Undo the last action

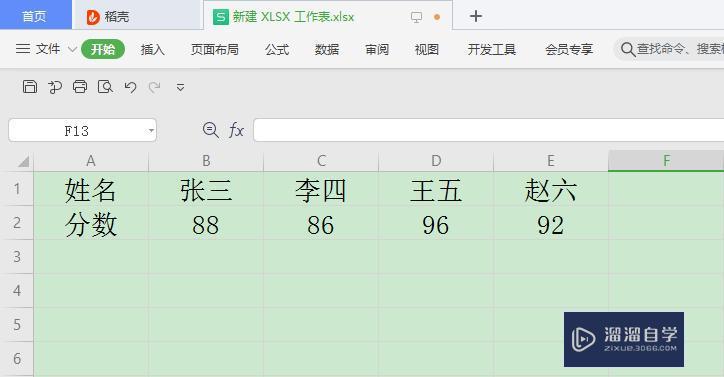130,87
